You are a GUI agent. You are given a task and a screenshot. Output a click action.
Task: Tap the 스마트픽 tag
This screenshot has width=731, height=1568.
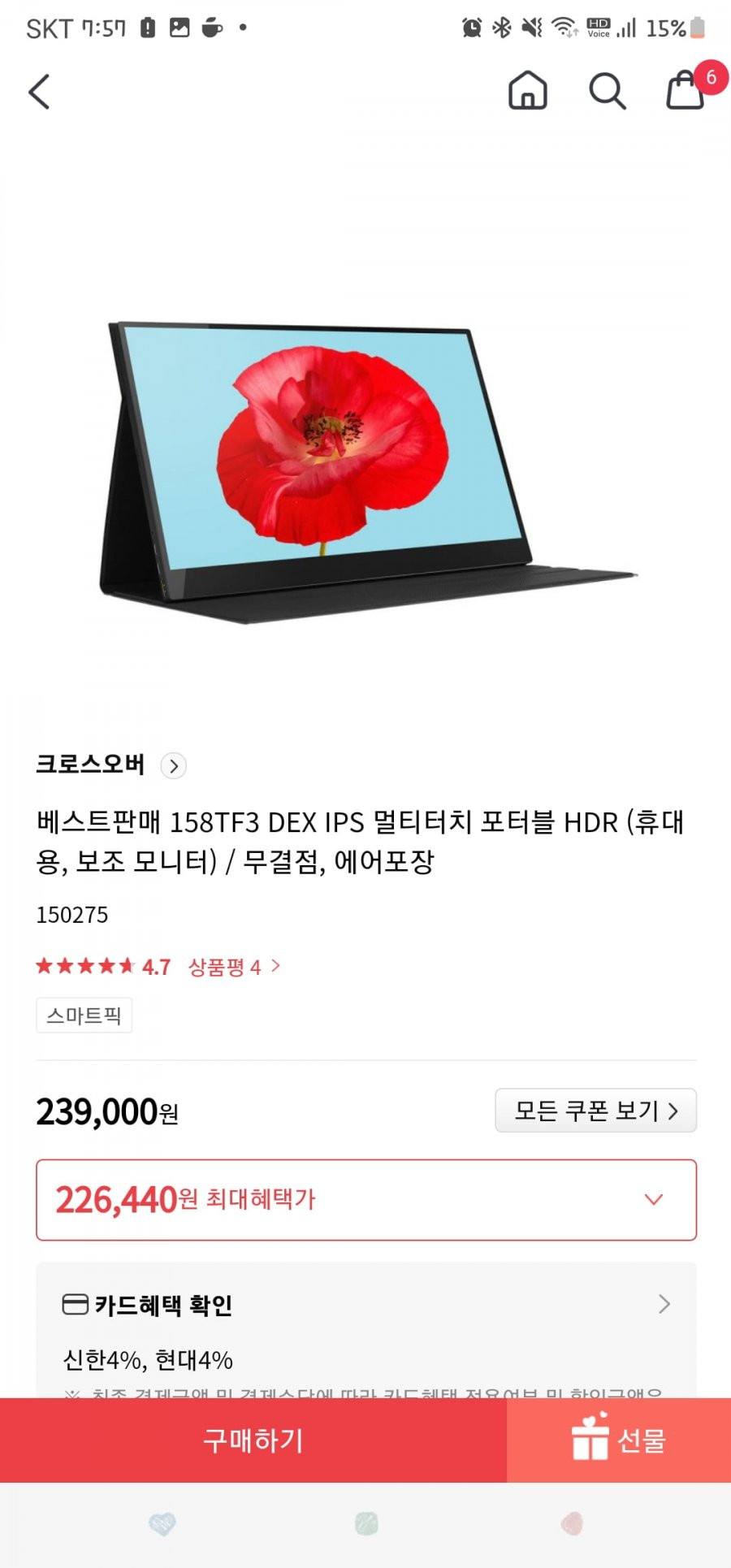coord(84,1016)
